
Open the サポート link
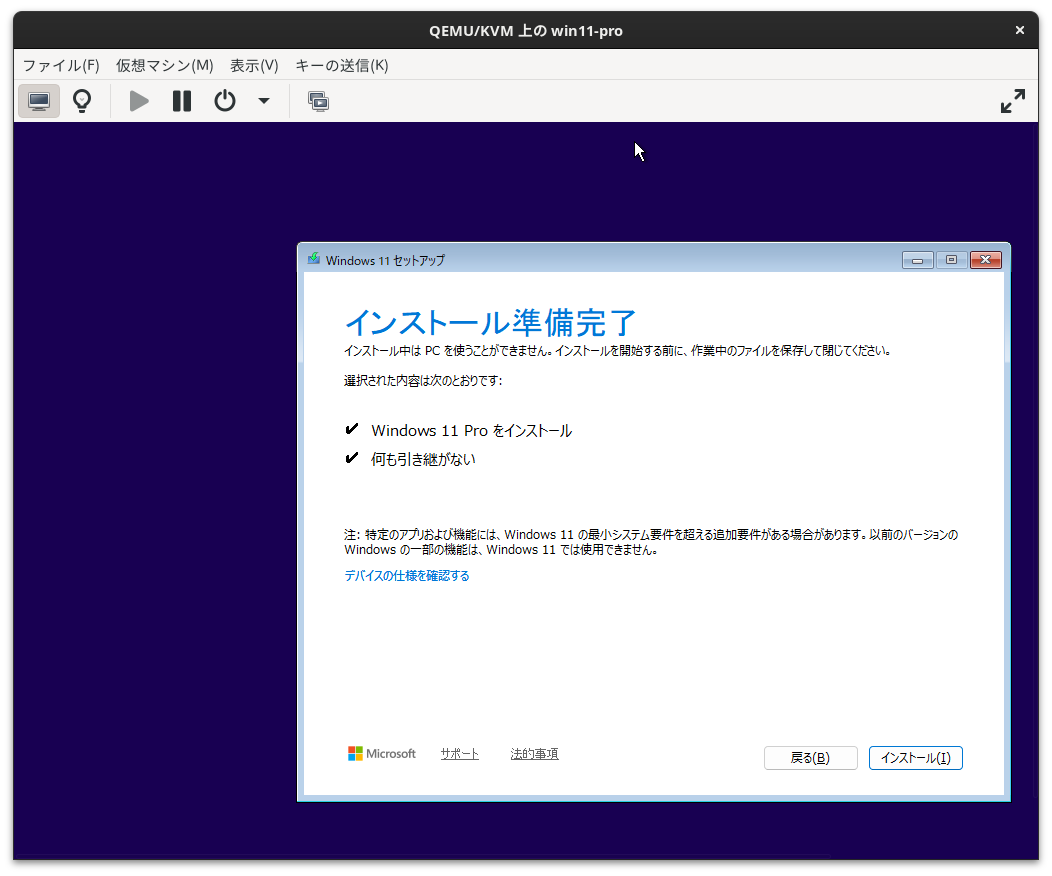point(459,753)
